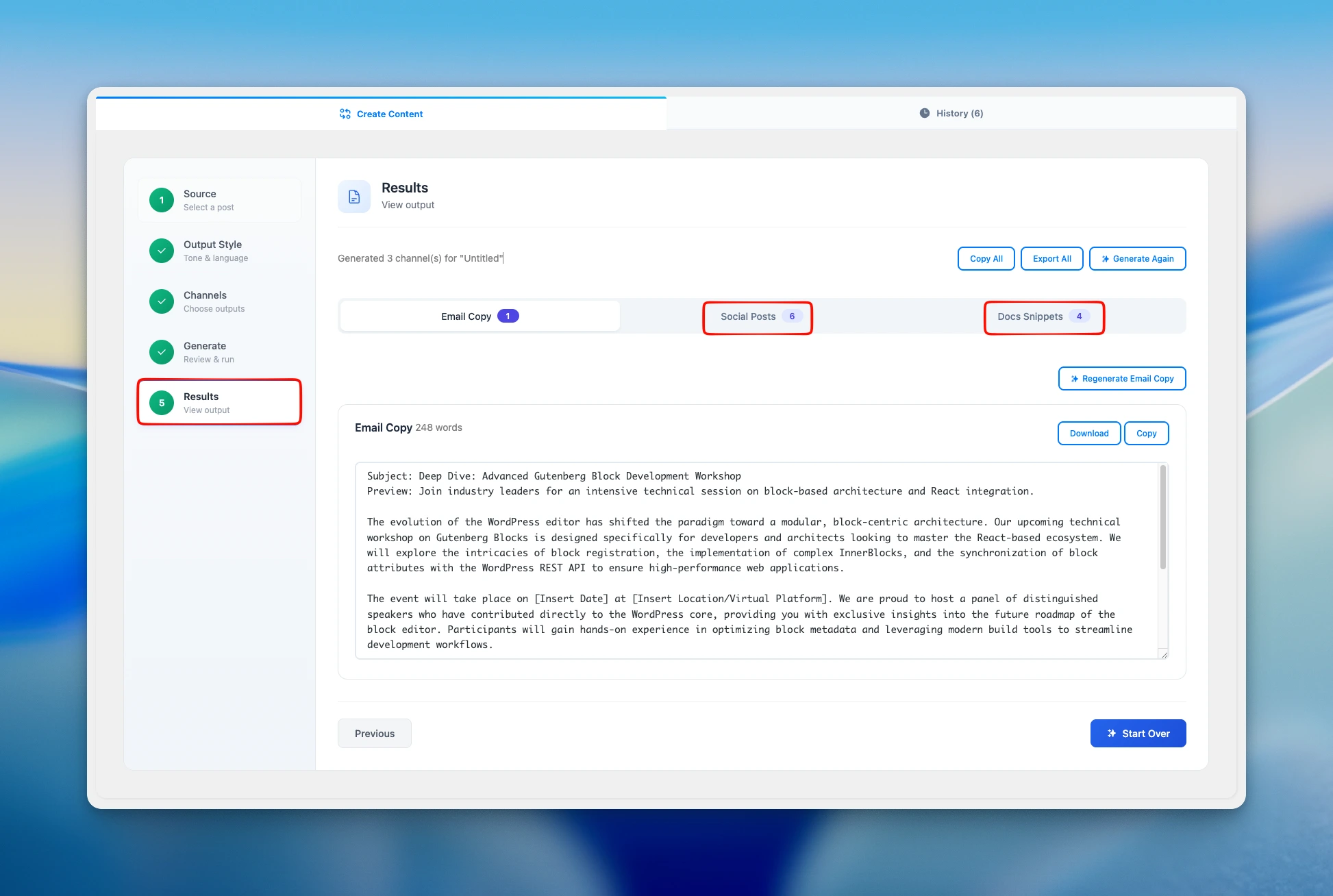This screenshot has height=896, width=1333.
Task: Click the clock icon beside History
Action: pyautogui.click(x=925, y=113)
